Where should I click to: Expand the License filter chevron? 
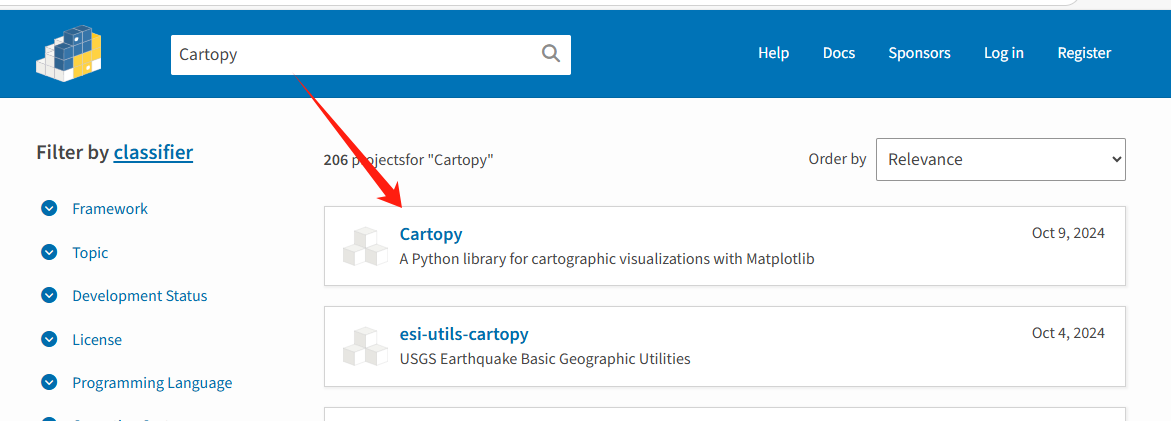[x=49, y=340]
